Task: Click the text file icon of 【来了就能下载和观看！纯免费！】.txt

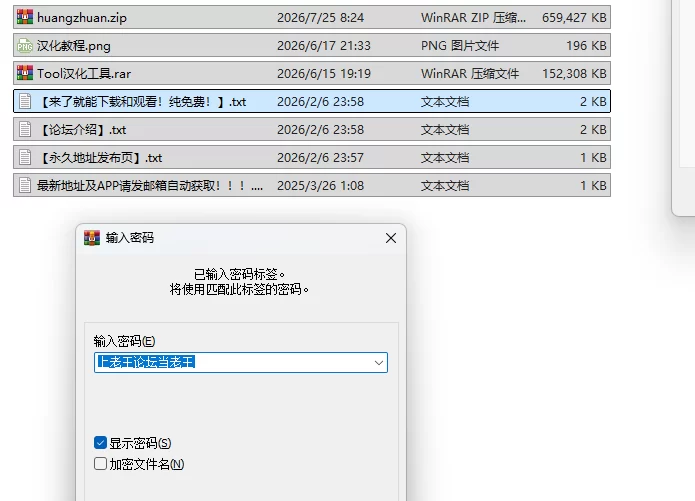Action: point(25,102)
